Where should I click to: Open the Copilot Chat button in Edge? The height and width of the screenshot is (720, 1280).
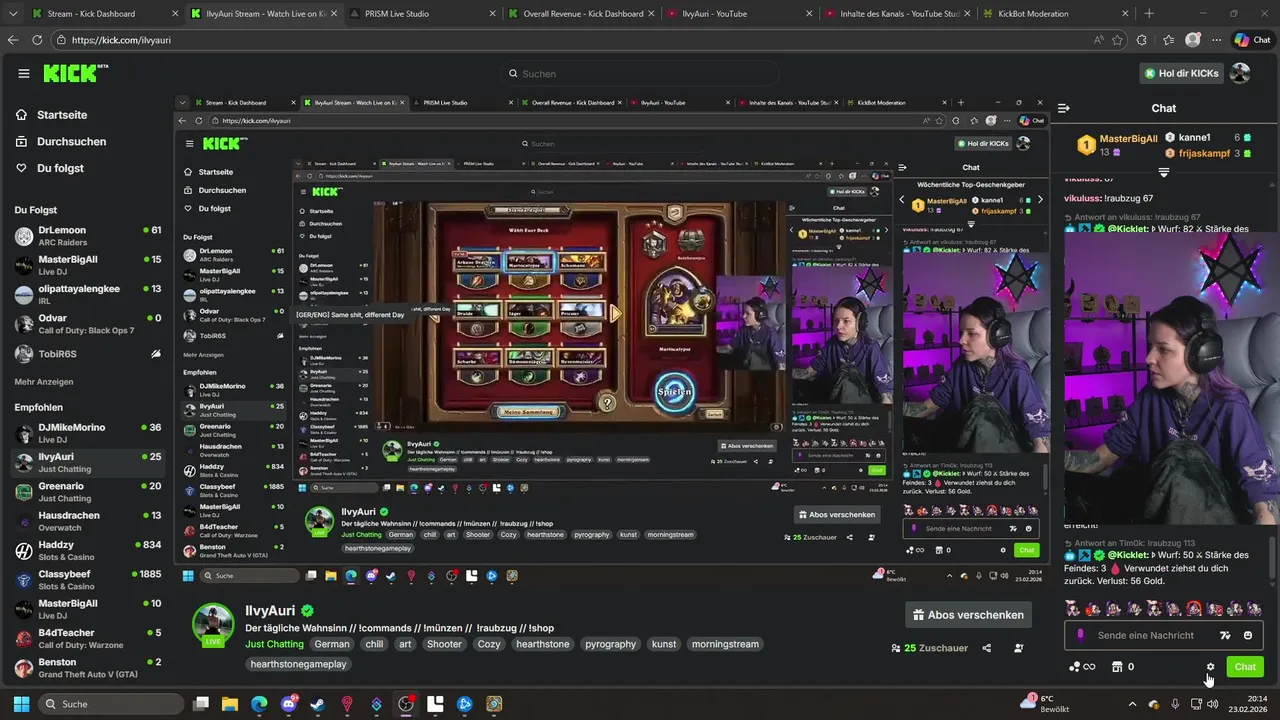pos(1254,40)
